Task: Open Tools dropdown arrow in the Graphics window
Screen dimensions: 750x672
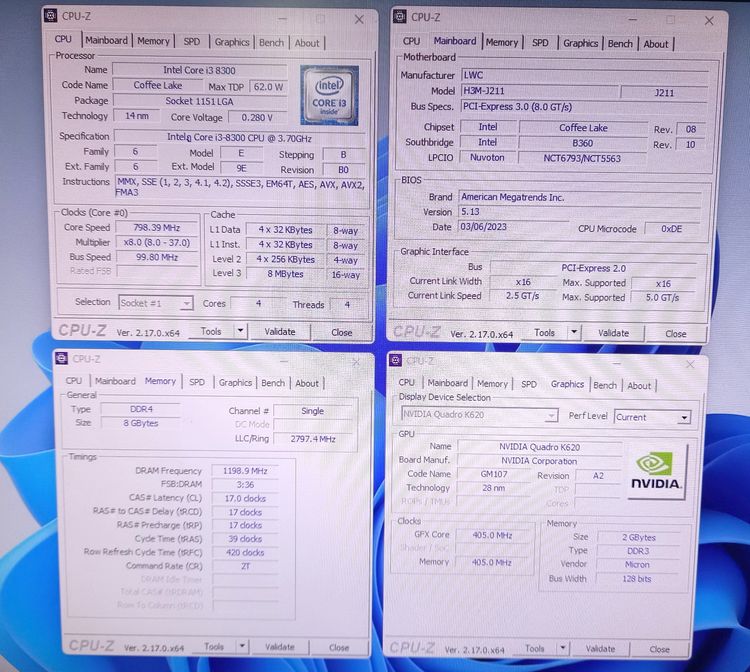Action: coord(563,649)
